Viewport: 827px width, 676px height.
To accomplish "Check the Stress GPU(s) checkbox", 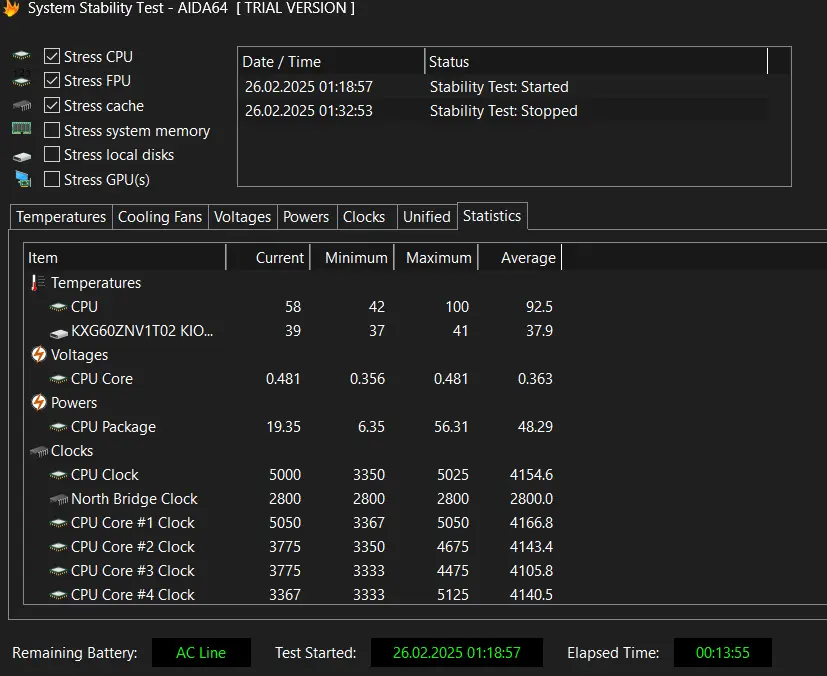I will point(52,179).
